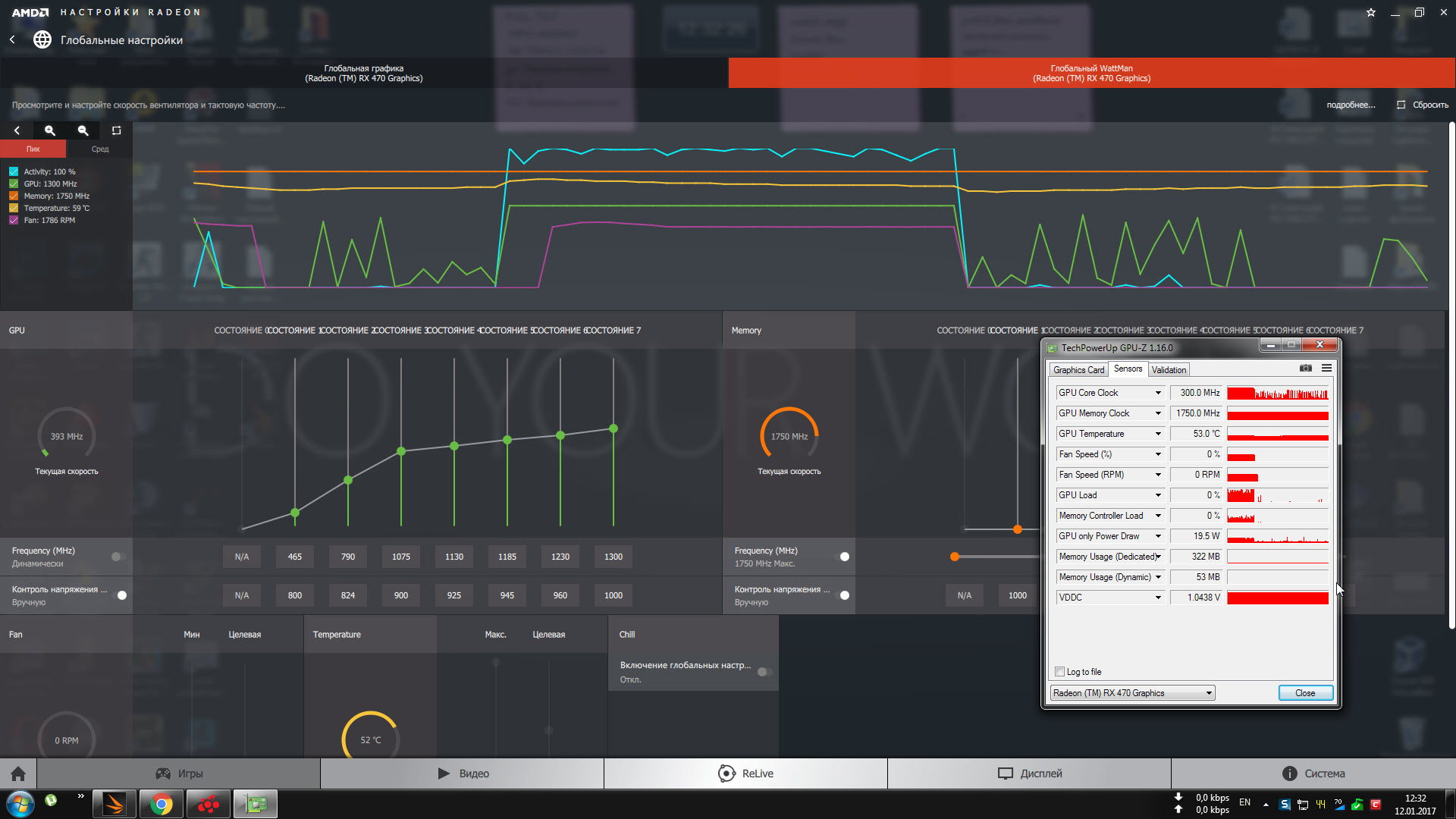Toggle Memory Frequency switch

842,557
